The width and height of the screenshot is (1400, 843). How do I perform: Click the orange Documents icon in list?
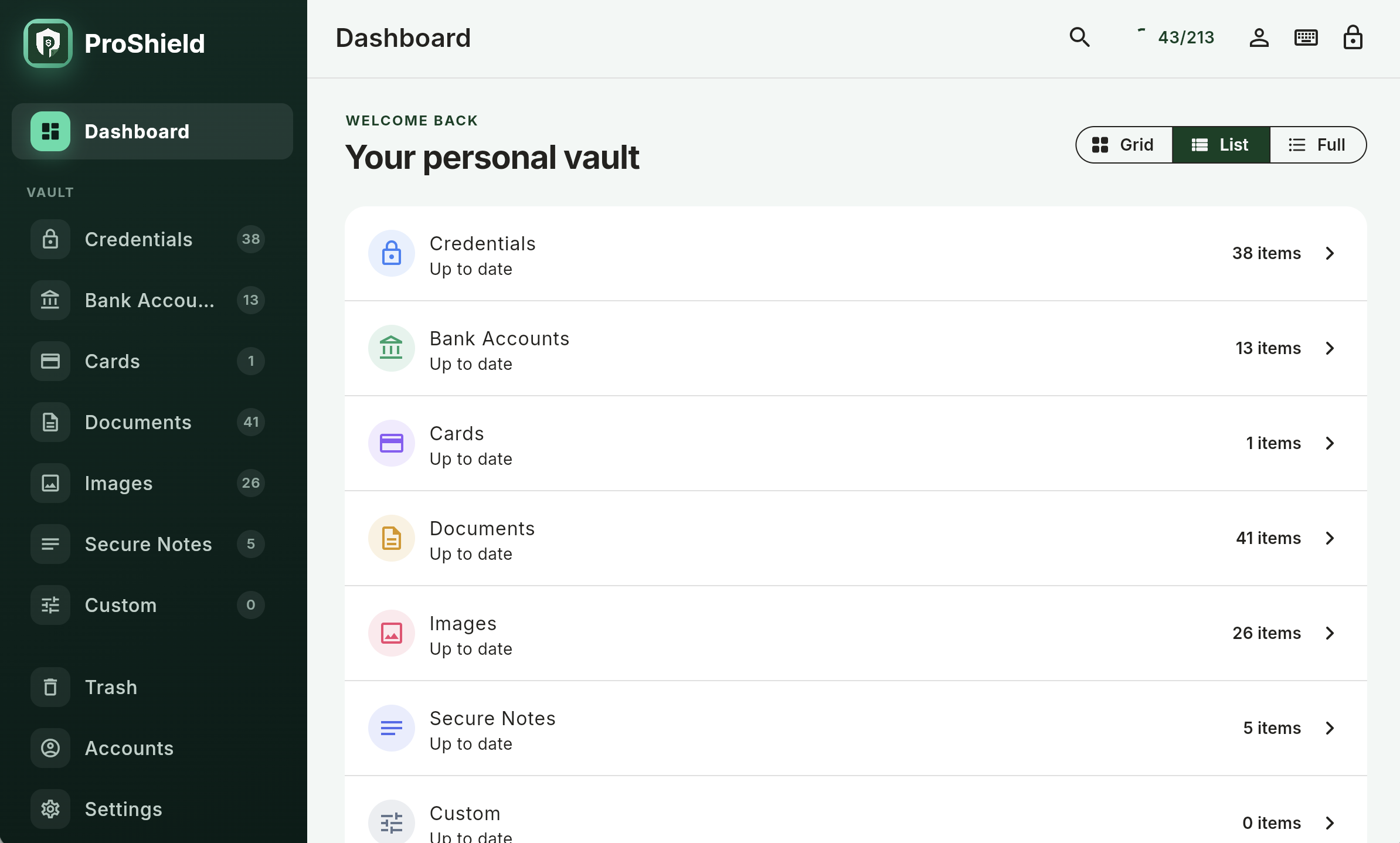[392, 538]
